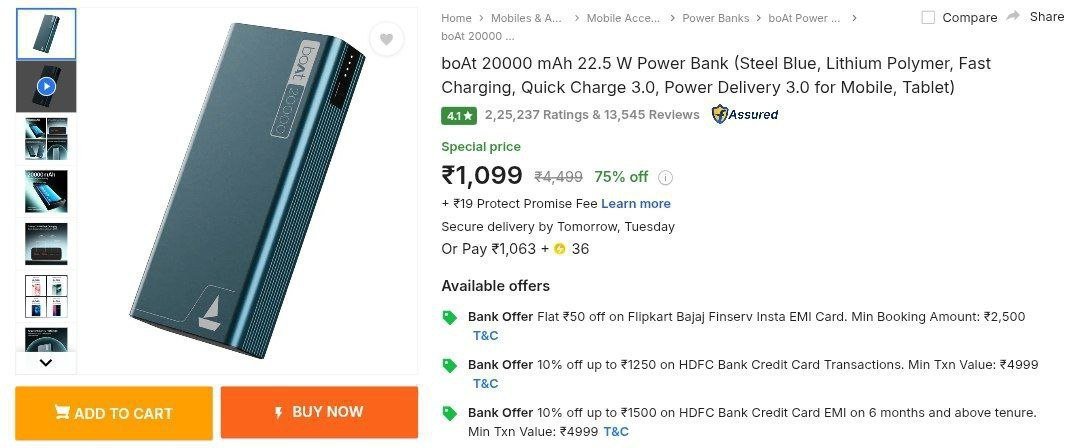This screenshot has height=448, width=1080.
Task: Open T&C for Bajaj Finserv offer
Action: 485,336
